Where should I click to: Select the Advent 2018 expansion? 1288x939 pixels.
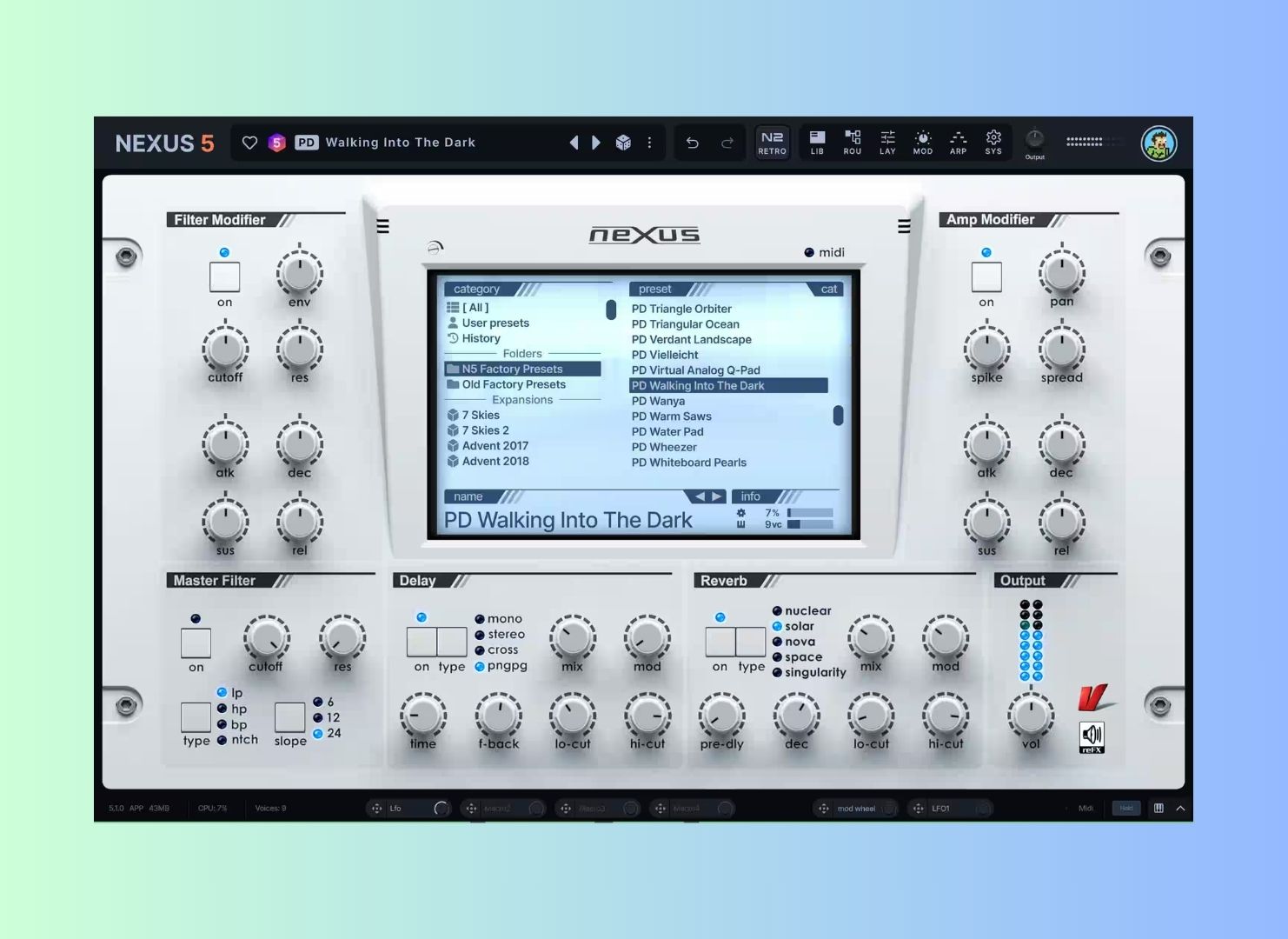488,461
